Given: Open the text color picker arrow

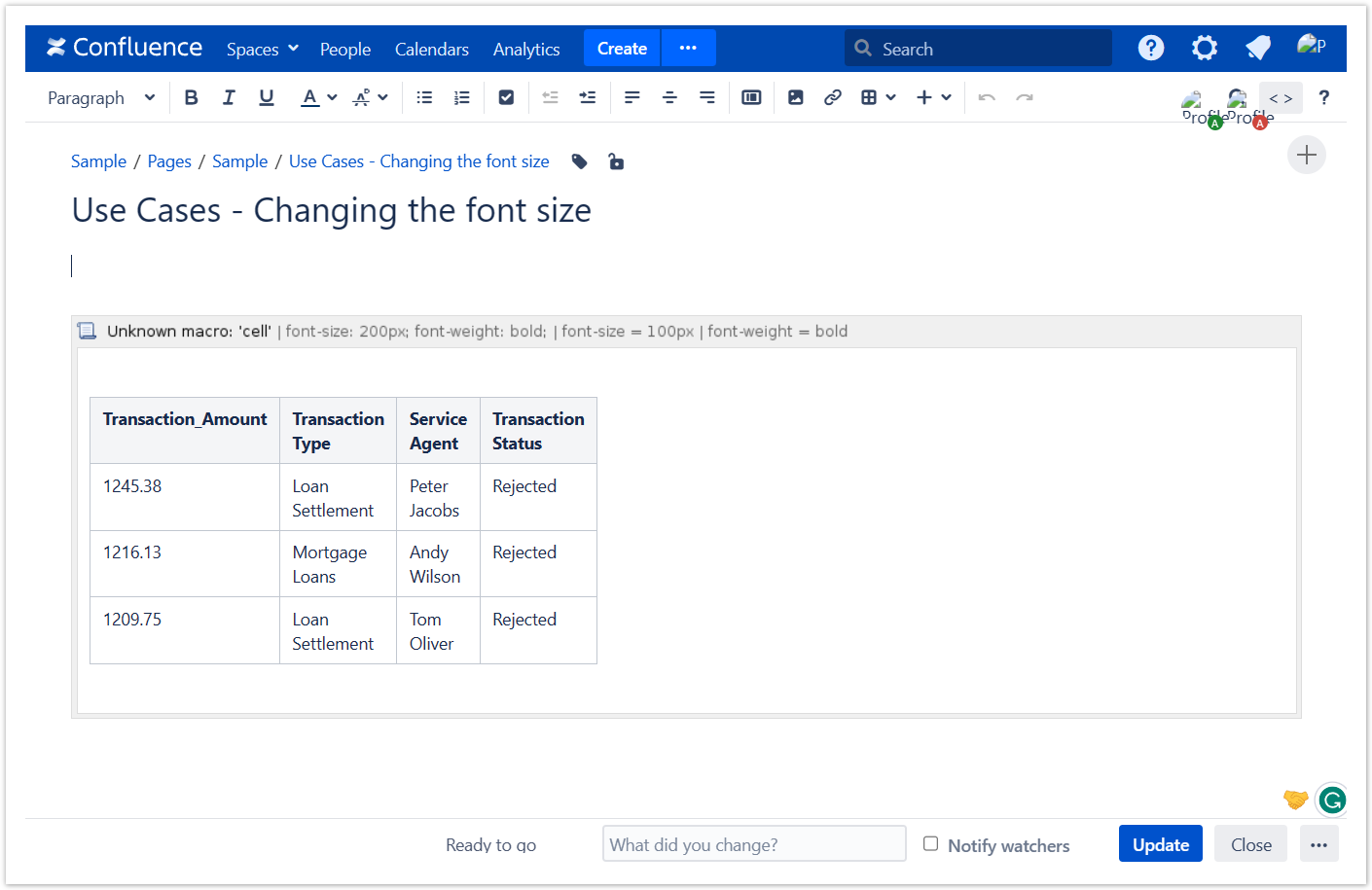Looking at the screenshot, I should point(332,97).
